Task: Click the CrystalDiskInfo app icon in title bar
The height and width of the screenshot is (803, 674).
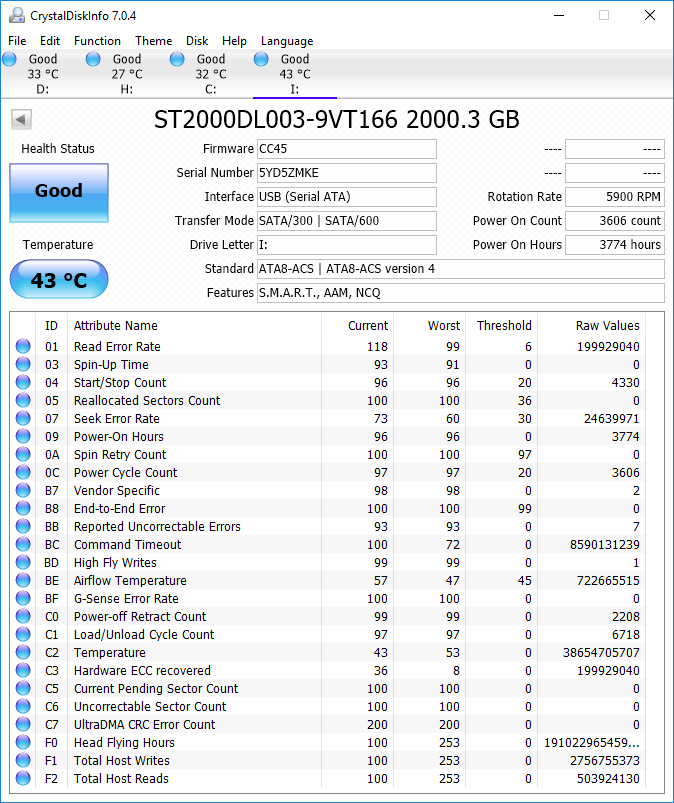Action: coord(17,16)
